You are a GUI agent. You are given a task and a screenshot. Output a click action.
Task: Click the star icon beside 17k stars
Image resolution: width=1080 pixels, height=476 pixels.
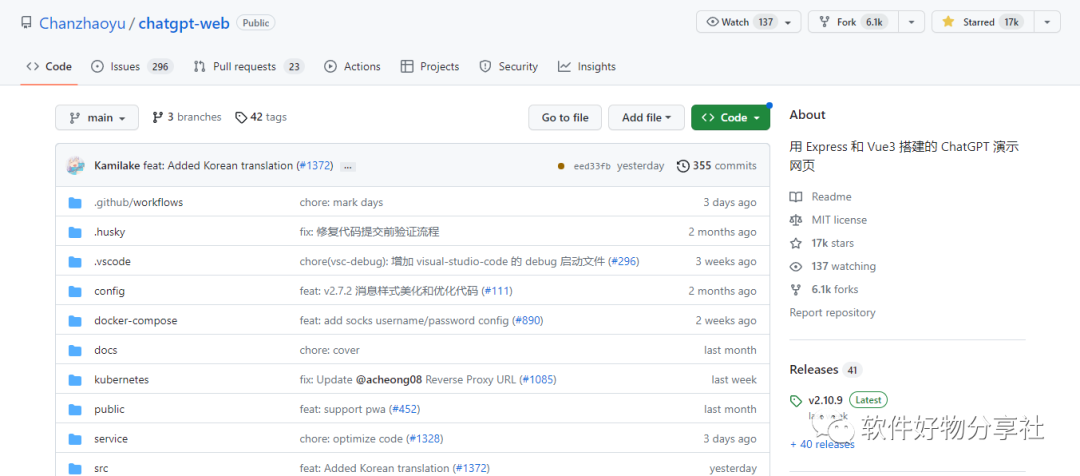pos(796,243)
